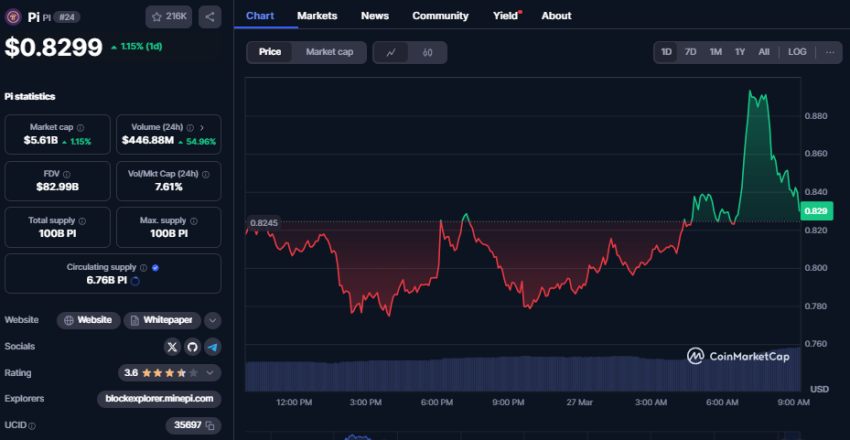
Task: Copy the UCID 35697 value
Action: tap(212, 425)
